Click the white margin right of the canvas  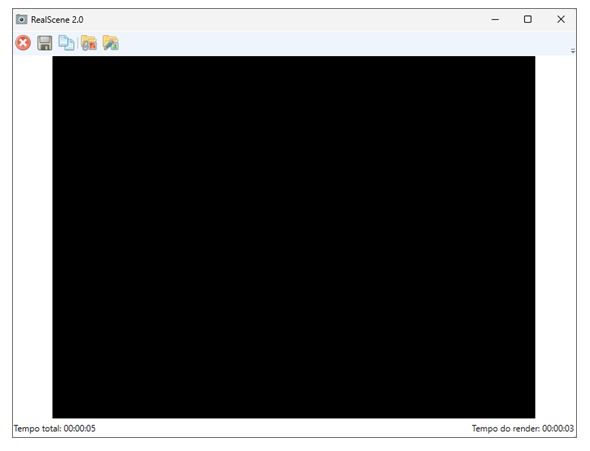pyautogui.click(x=555, y=237)
